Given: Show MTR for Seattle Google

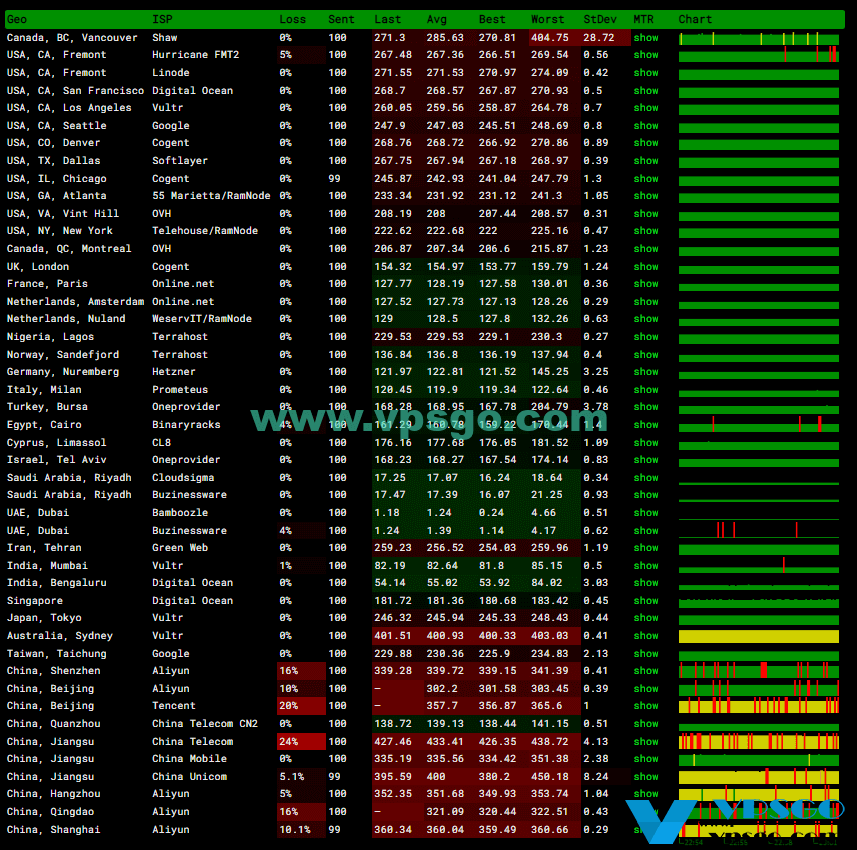Looking at the screenshot, I should (645, 126).
